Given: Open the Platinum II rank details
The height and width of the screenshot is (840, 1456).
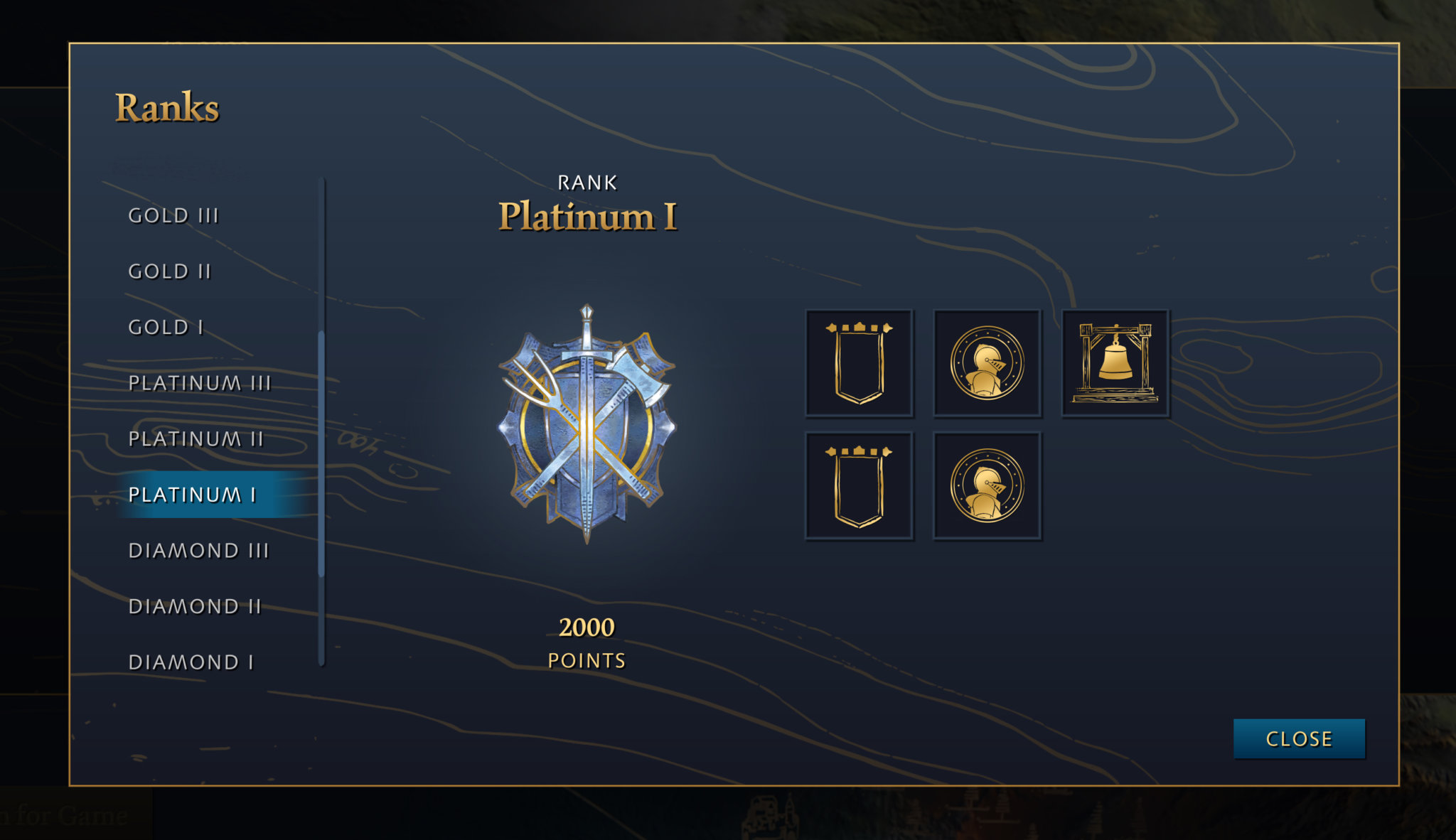Looking at the screenshot, I should pyautogui.click(x=196, y=439).
